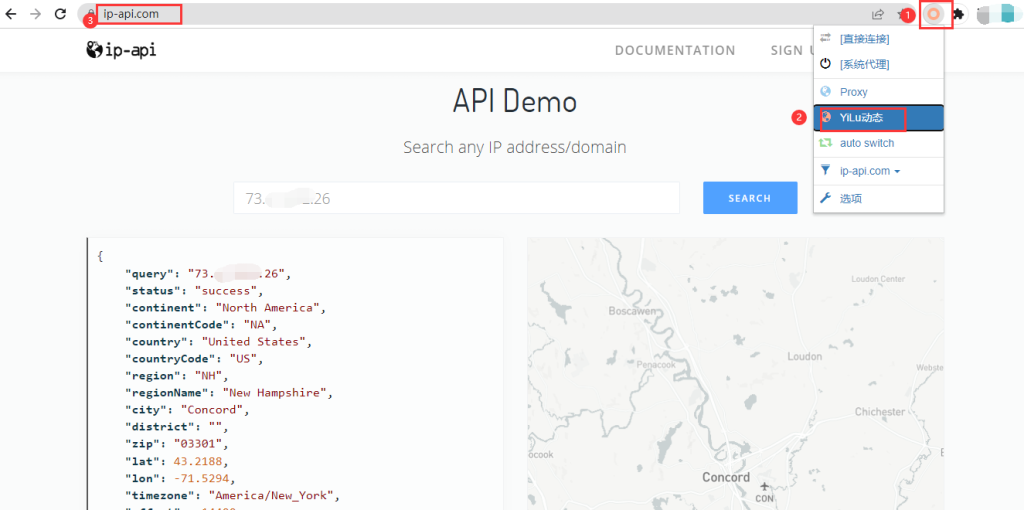Click the "US" countryCode value
Screen dimensions: 1024x510
[x=242, y=359]
